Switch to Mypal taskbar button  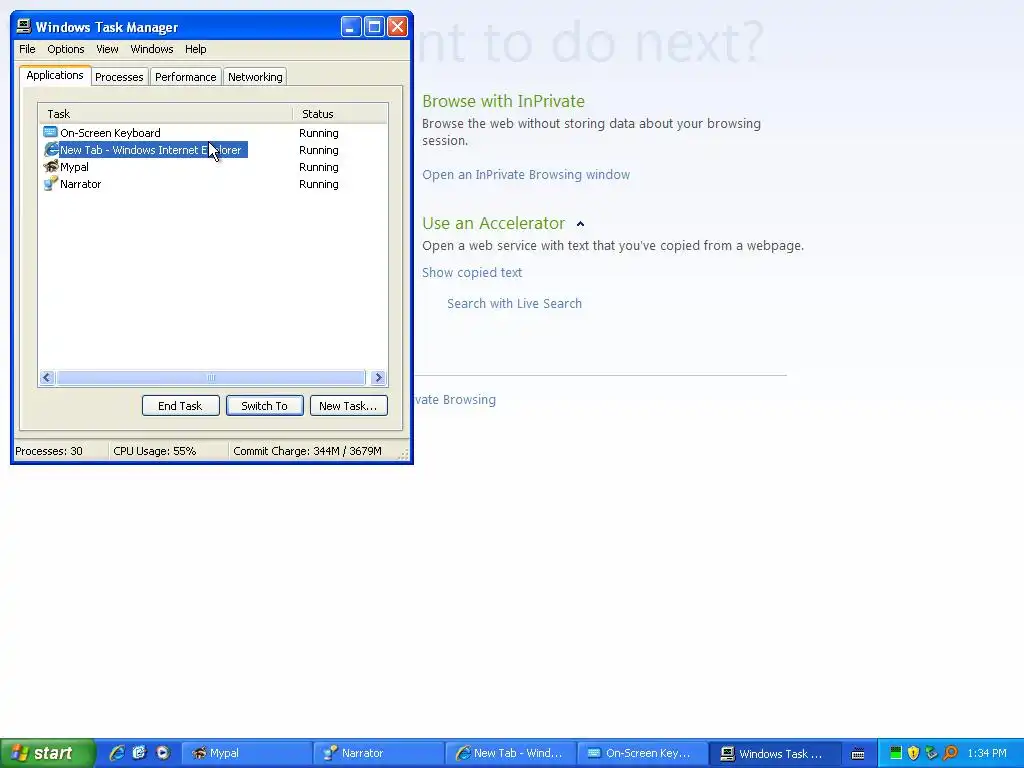(246, 753)
